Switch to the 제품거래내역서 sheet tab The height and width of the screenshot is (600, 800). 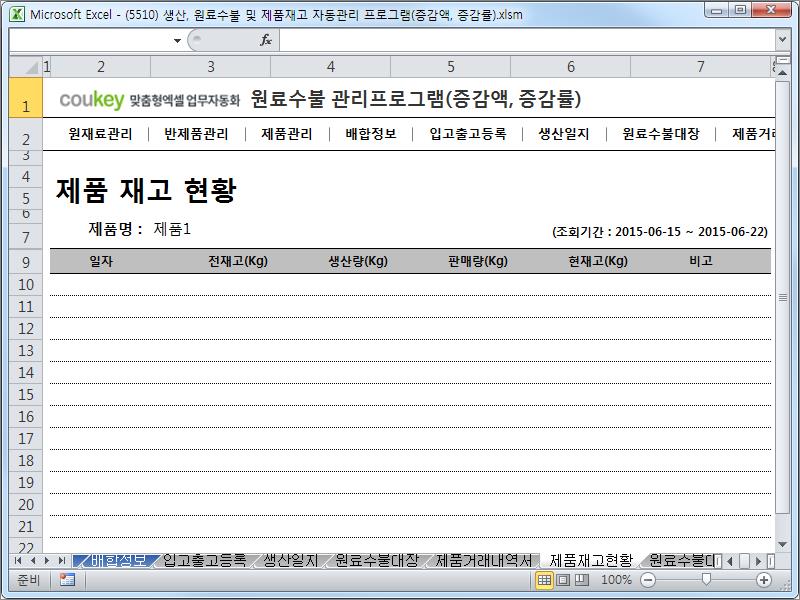tap(484, 561)
